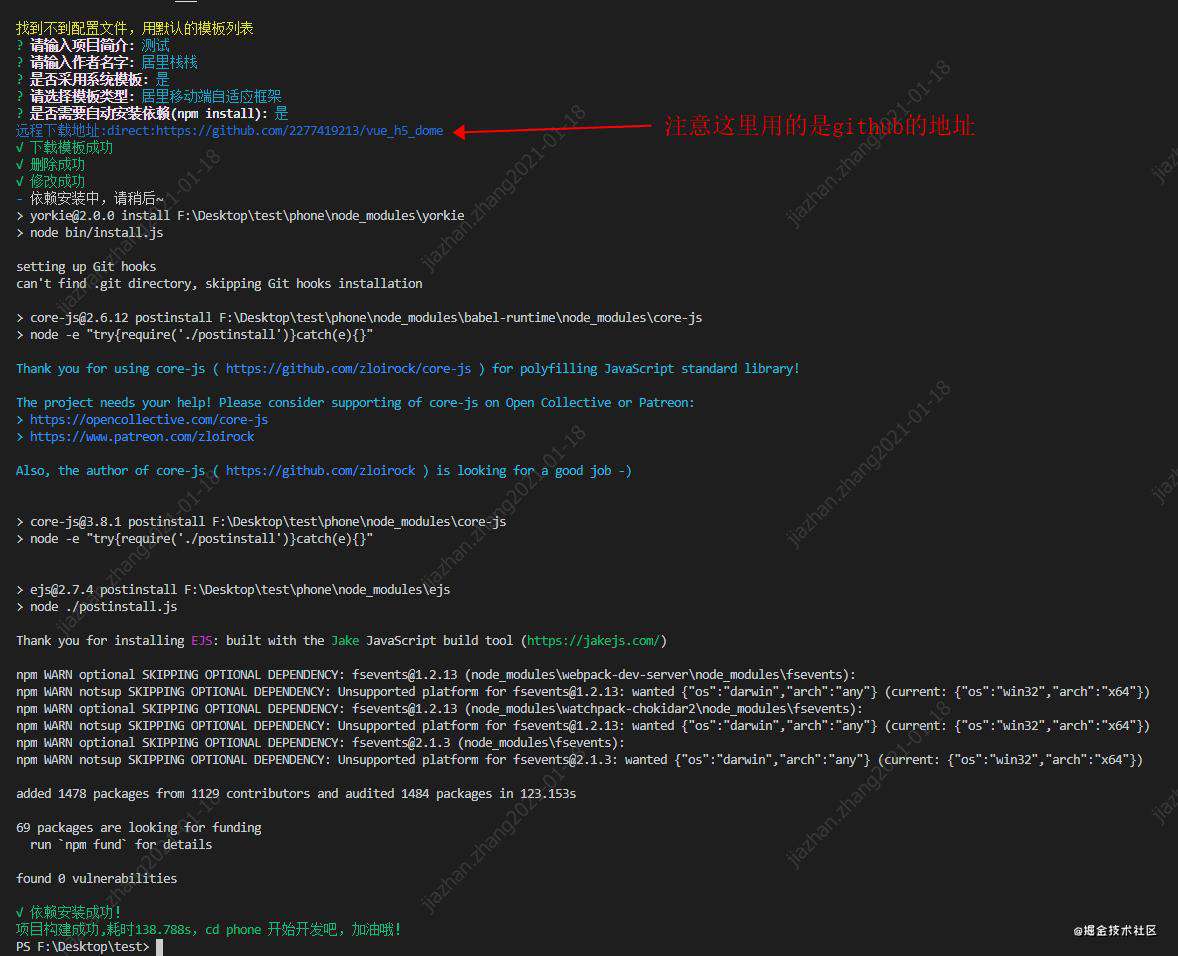
Task: Open the github.com/zloirock author link
Action: 320,471
